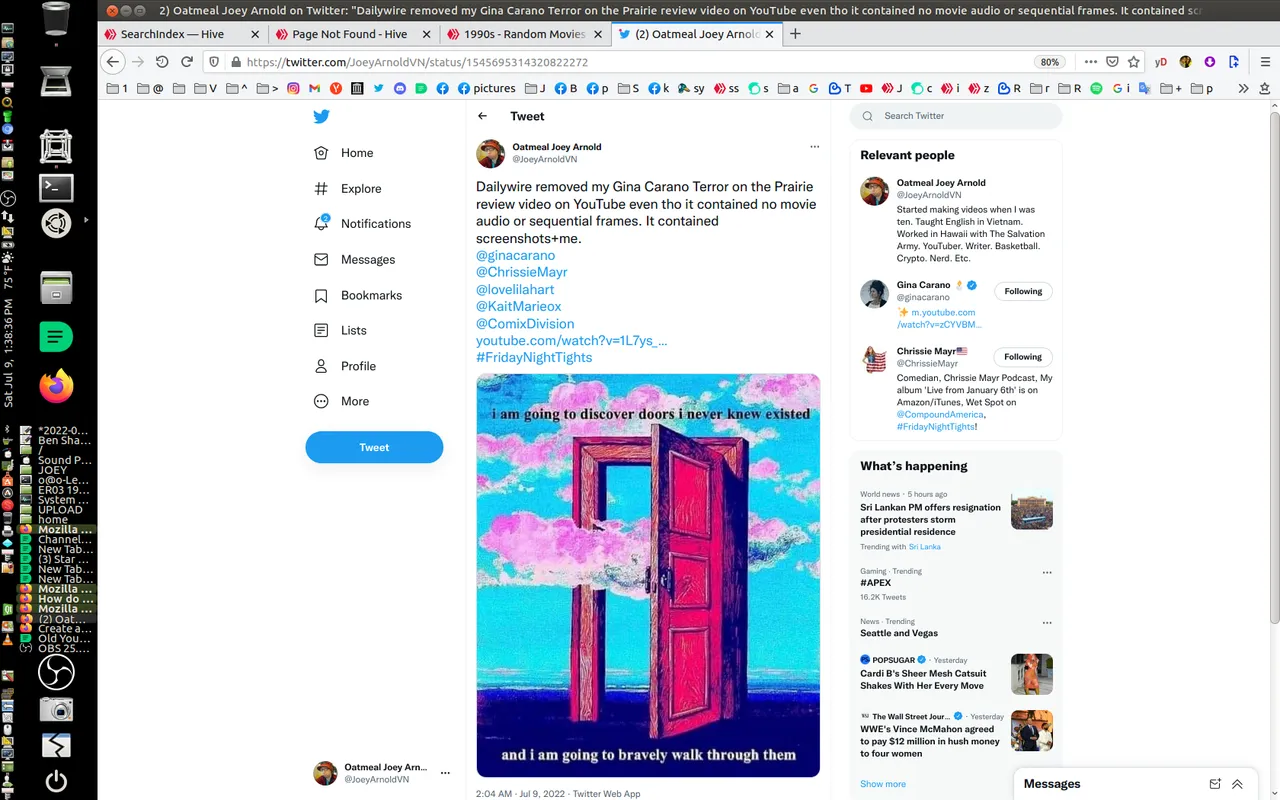Open options for Seattle and Vegas trend
The image size is (1280, 800).
click(1047, 623)
